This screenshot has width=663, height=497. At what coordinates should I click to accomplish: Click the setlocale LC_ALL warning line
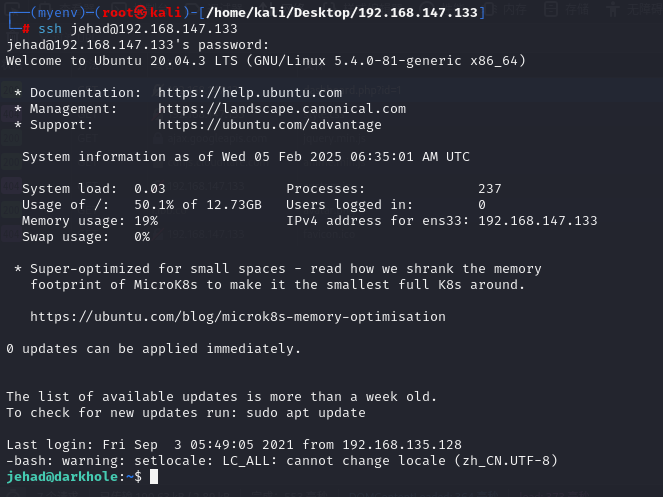click(281, 461)
